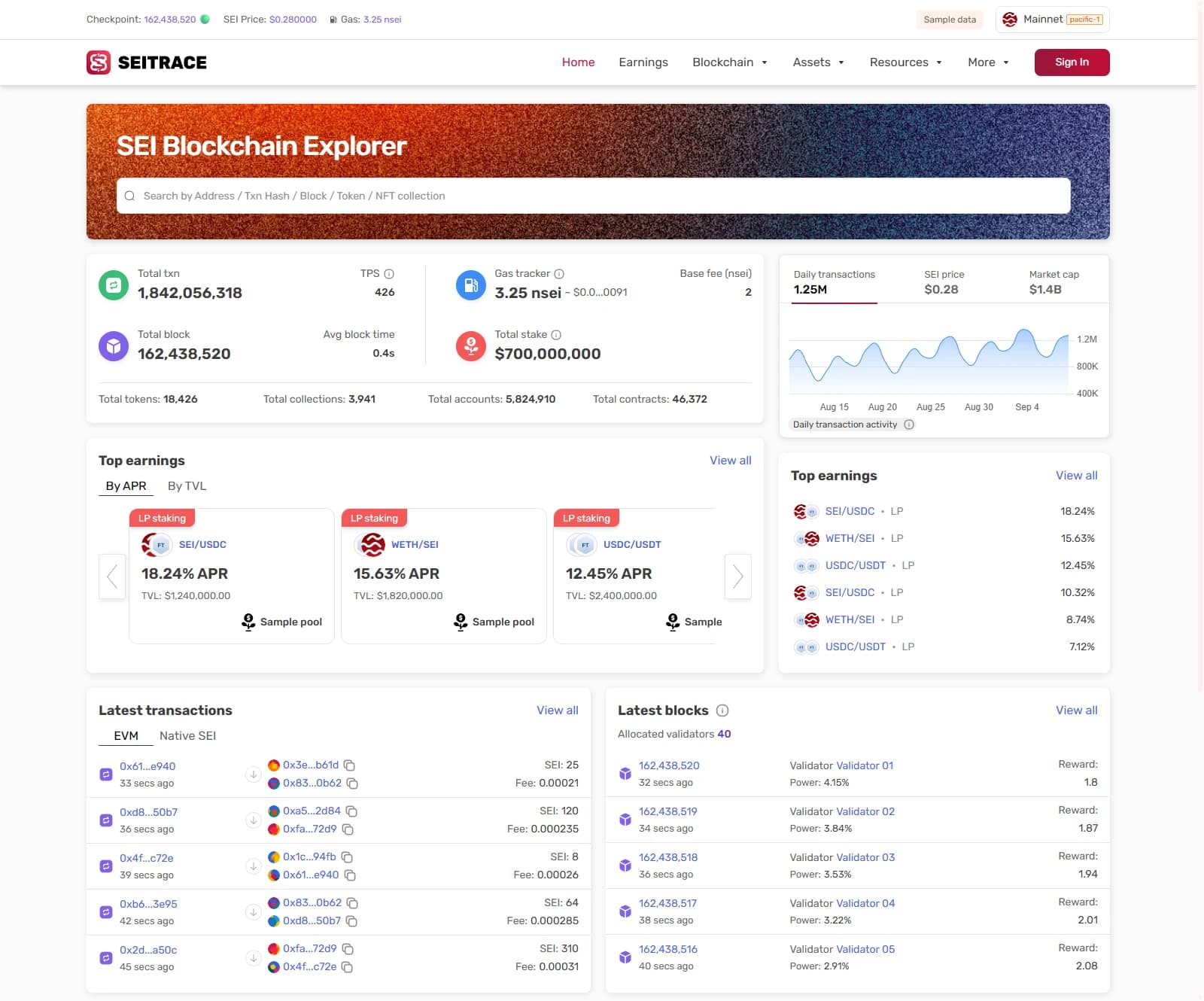This screenshot has height=1001, width=1204.
Task: Open transaction 0xb6...3e95
Action: (x=148, y=904)
